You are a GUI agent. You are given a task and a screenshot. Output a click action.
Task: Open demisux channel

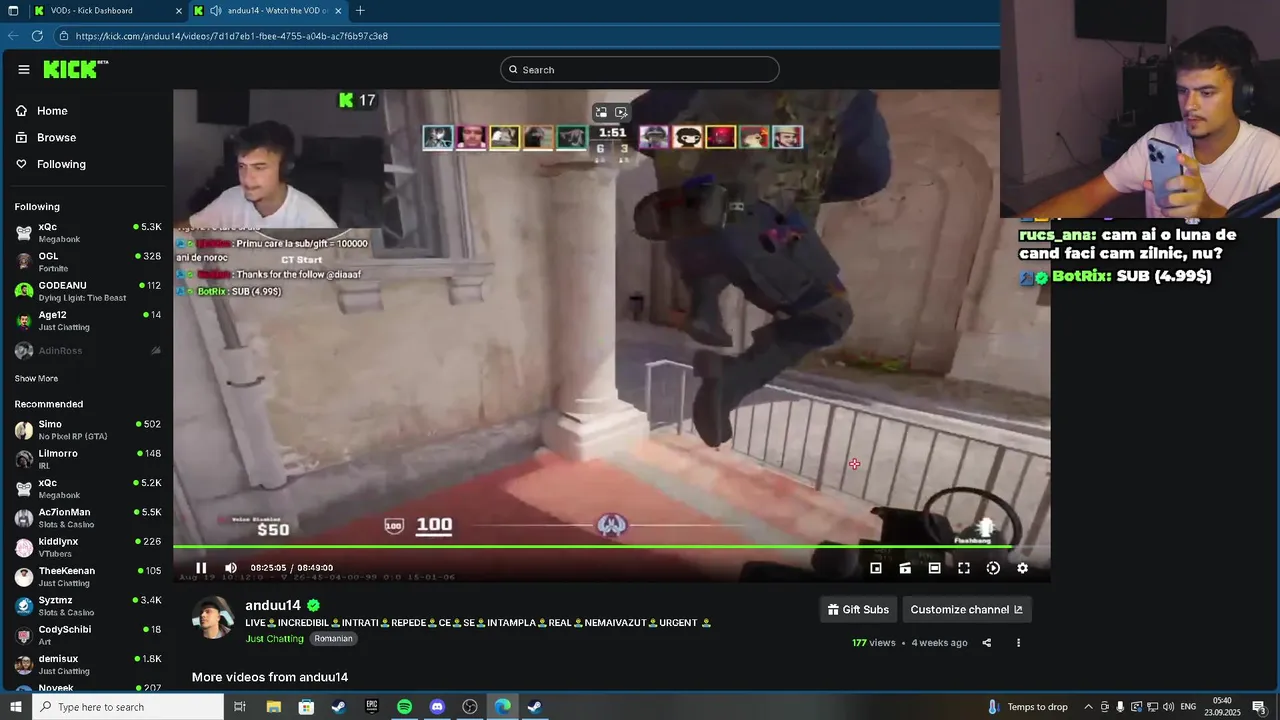click(x=87, y=665)
